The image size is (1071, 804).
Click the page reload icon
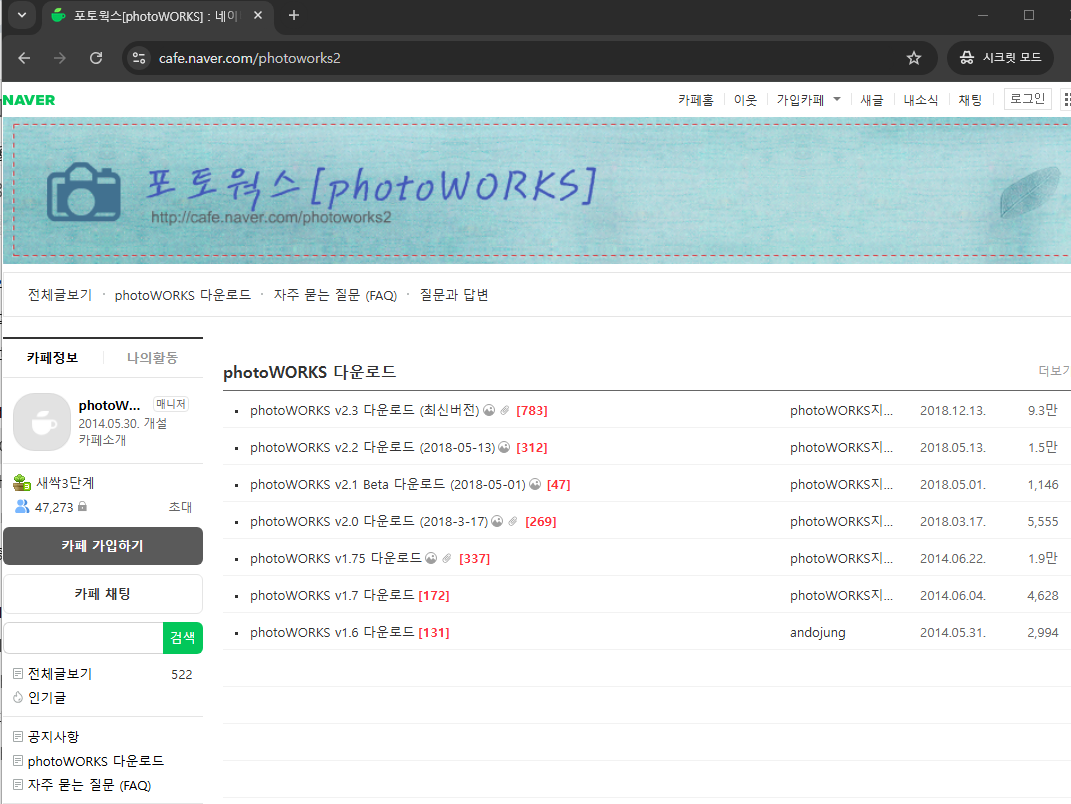[96, 58]
